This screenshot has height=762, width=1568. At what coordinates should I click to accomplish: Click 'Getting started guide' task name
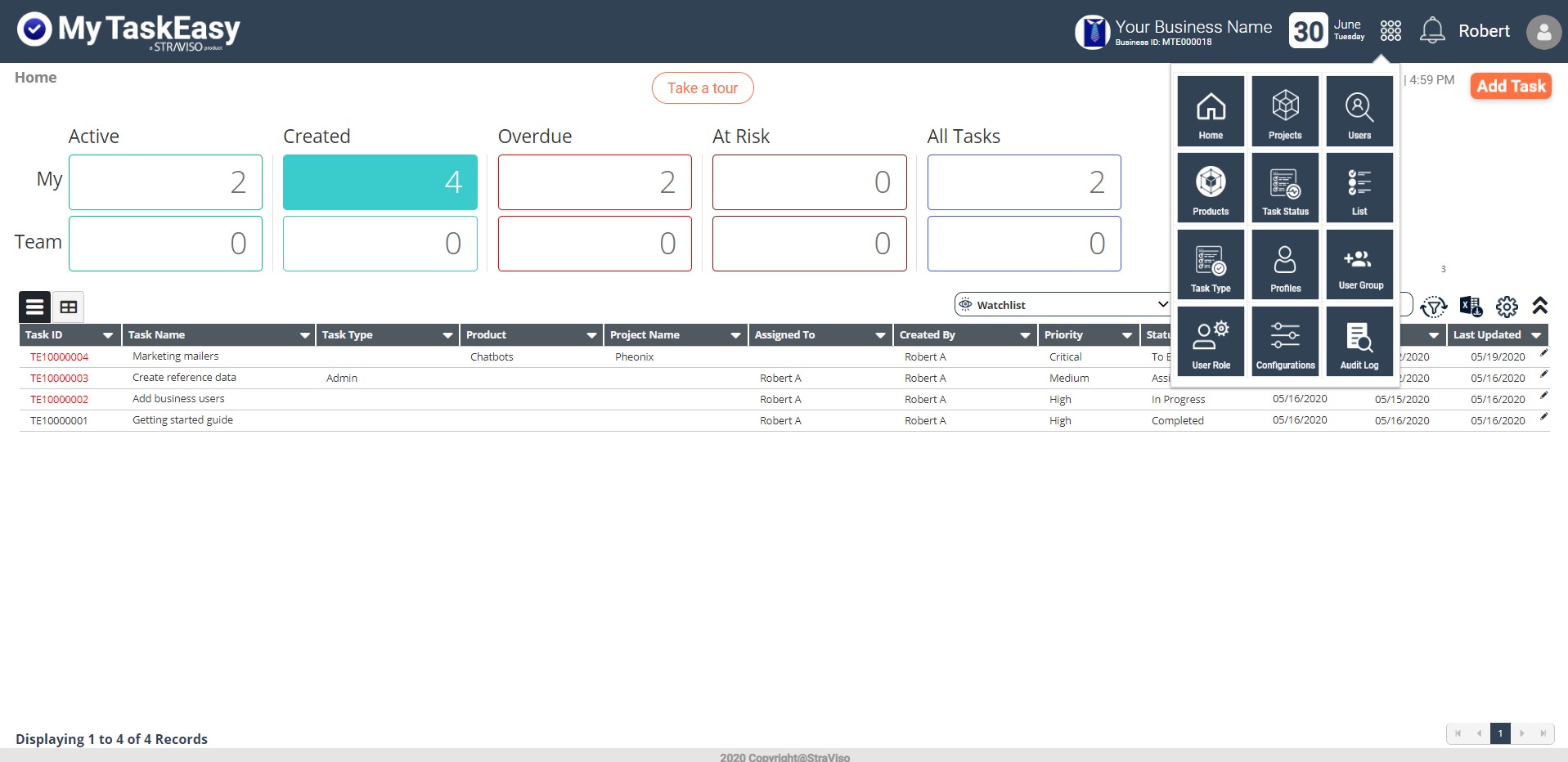(x=182, y=420)
